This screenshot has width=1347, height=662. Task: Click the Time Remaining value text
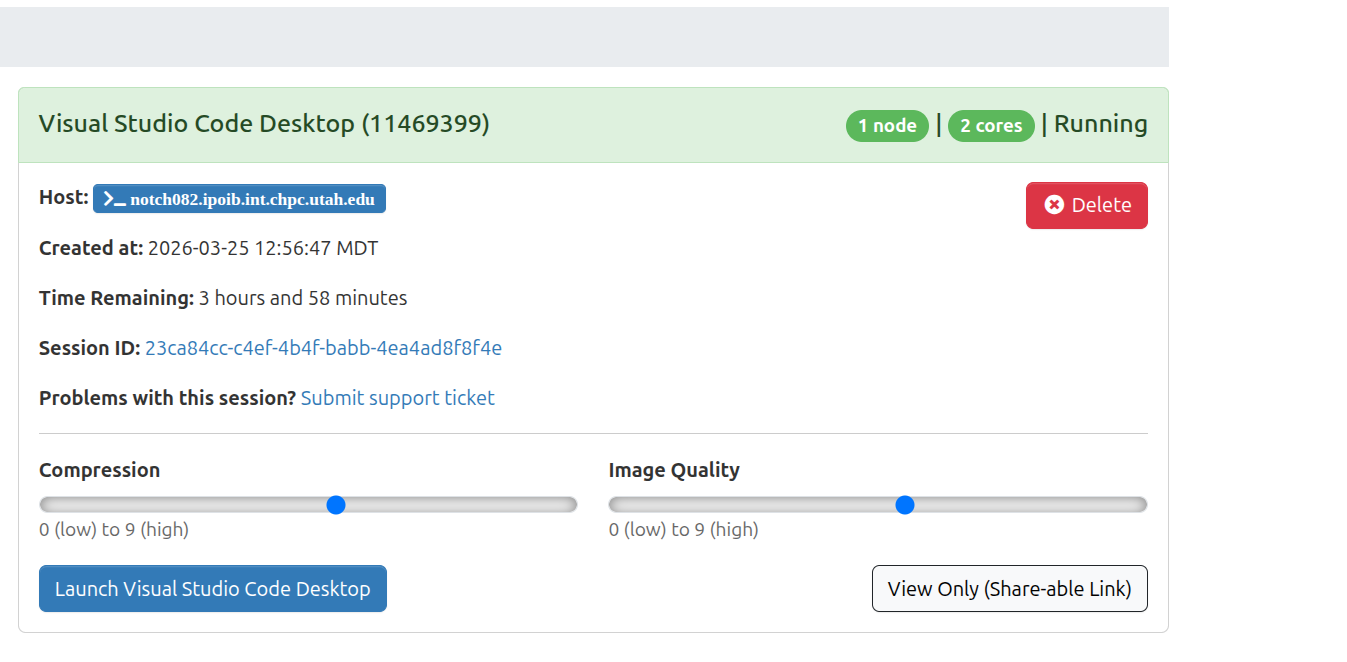(x=303, y=298)
